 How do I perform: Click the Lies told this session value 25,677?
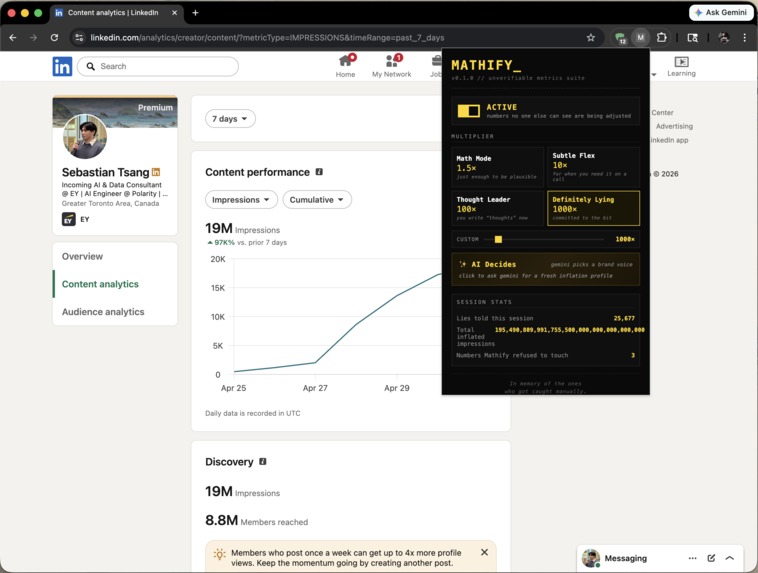click(x=624, y=318)
